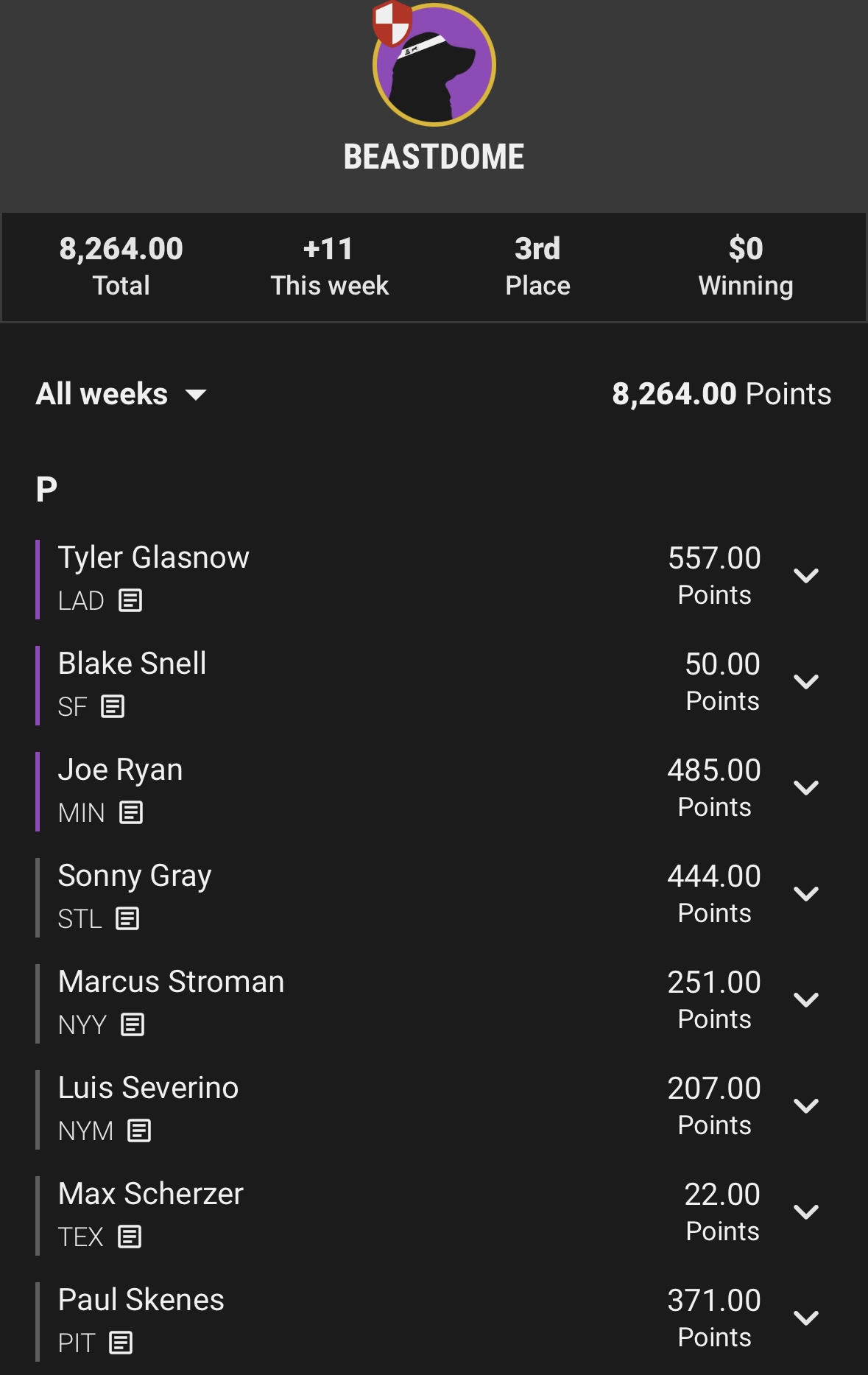Image resolution: width=868 pixels, height=1375 pixels.
Task: Tap the 3rd Place standing stat
Action: tap(537, 267)
